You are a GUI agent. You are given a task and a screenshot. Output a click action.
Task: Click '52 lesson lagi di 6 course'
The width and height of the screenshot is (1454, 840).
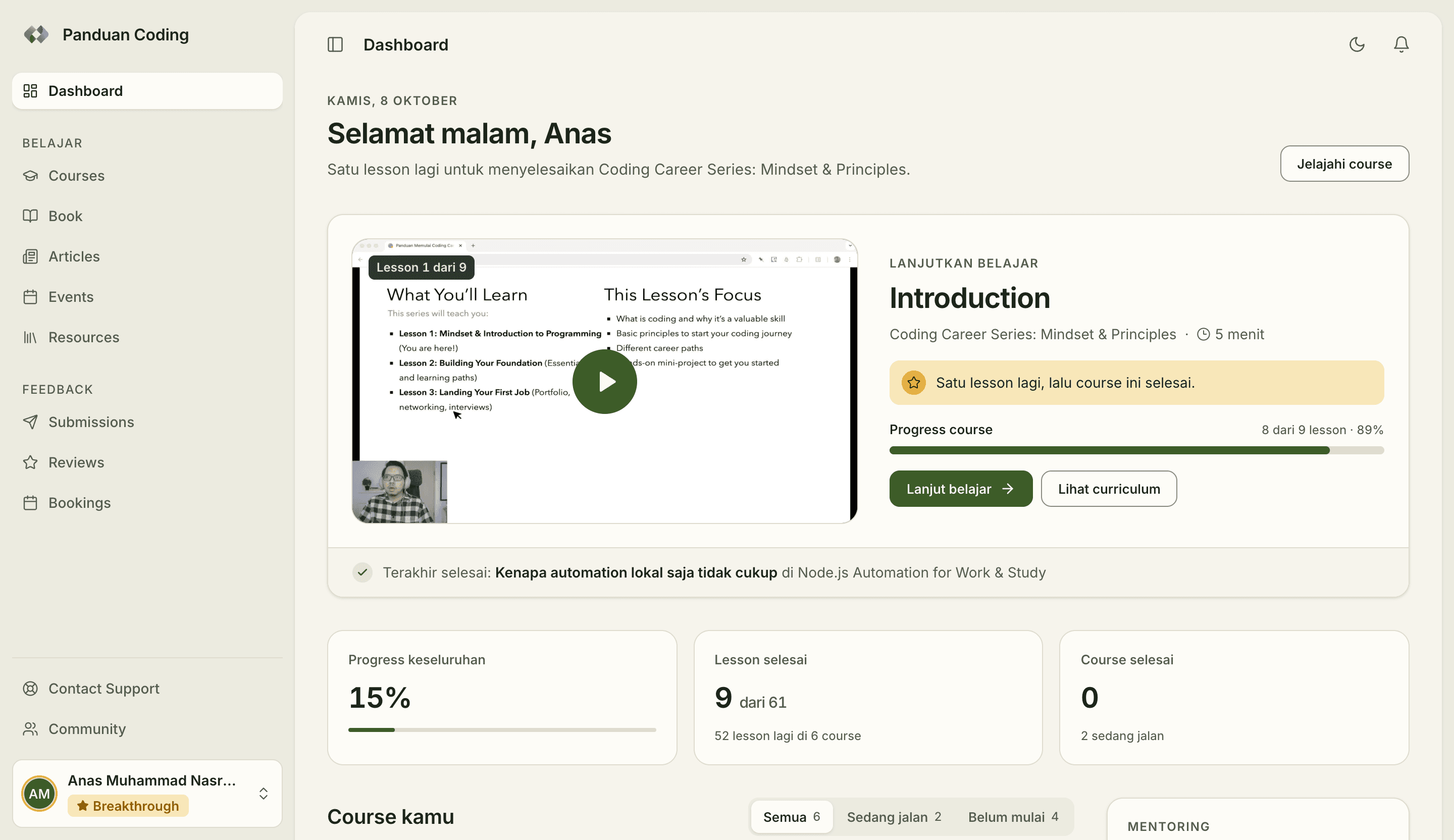point(788,736)
